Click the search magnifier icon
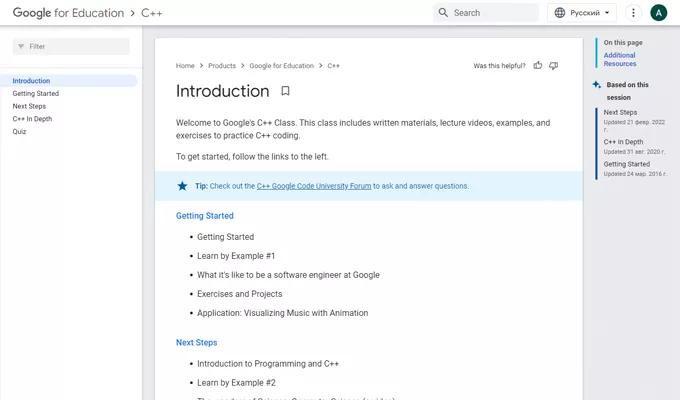 443,13
